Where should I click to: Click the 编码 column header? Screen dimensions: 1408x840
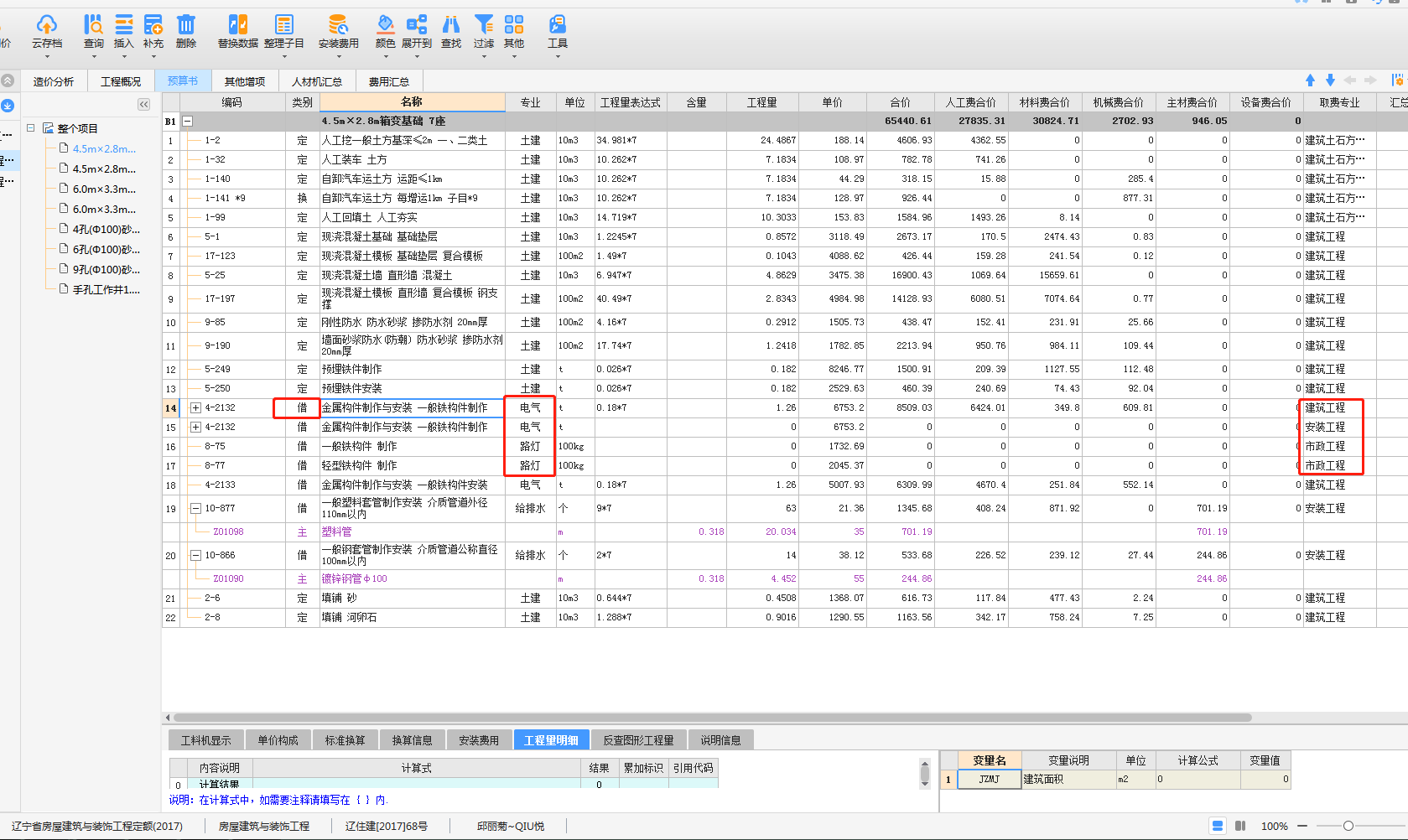coord(232,102)
